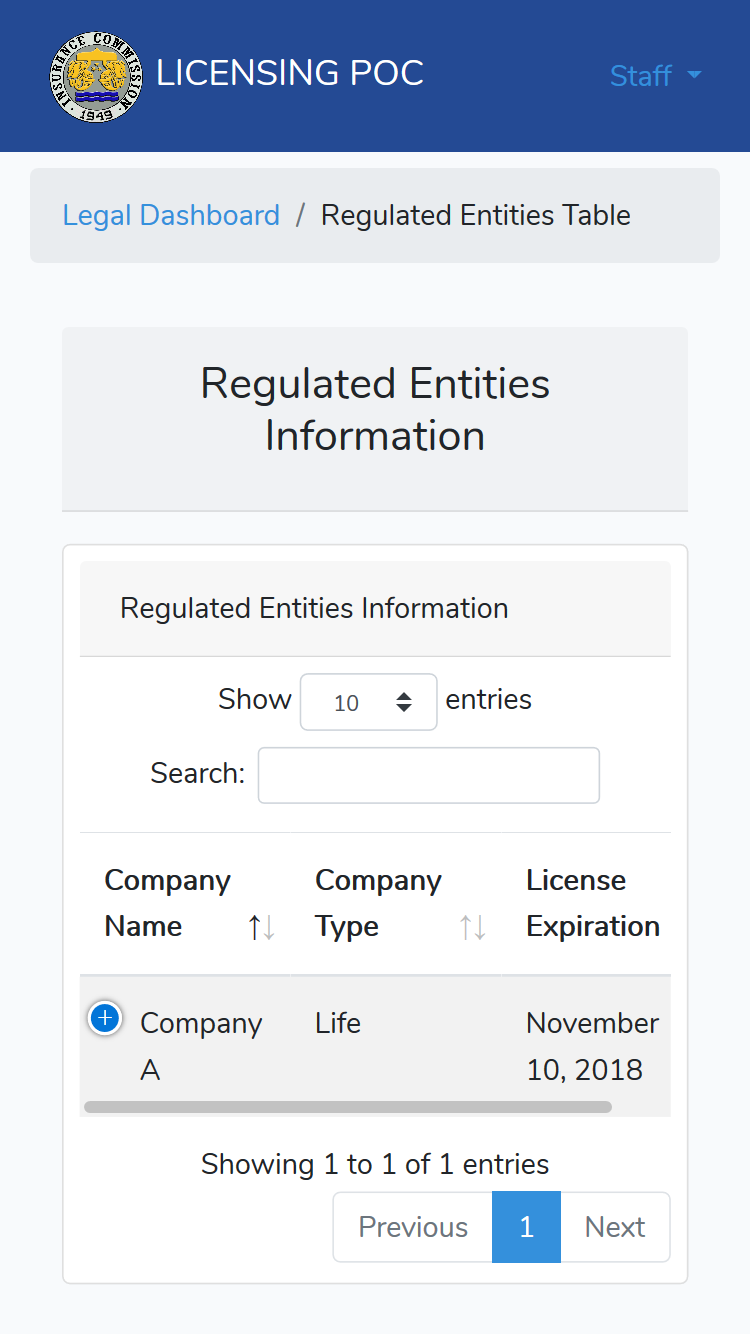Select page 1 in pagination
Image resolution: width=750 pixels, height=1334 pixels.
coord(527,1227)
